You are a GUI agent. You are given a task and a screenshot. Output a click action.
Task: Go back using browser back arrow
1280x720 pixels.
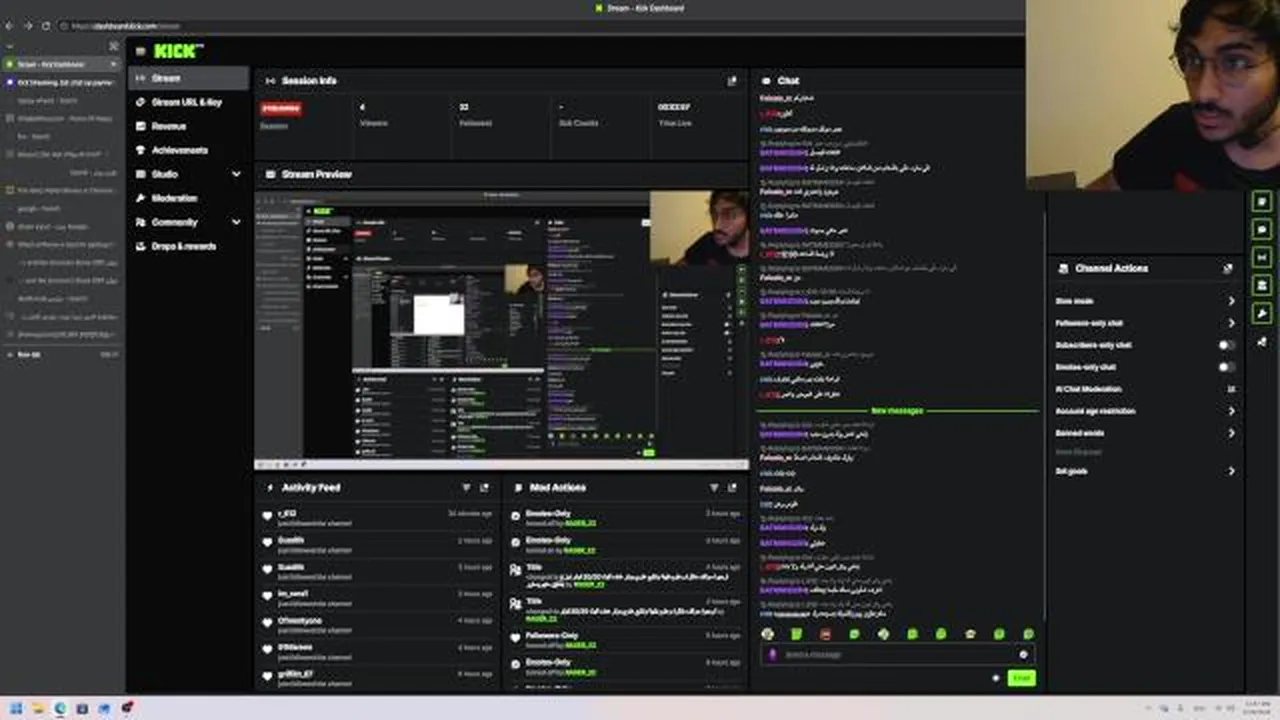(x=11, y=26)
